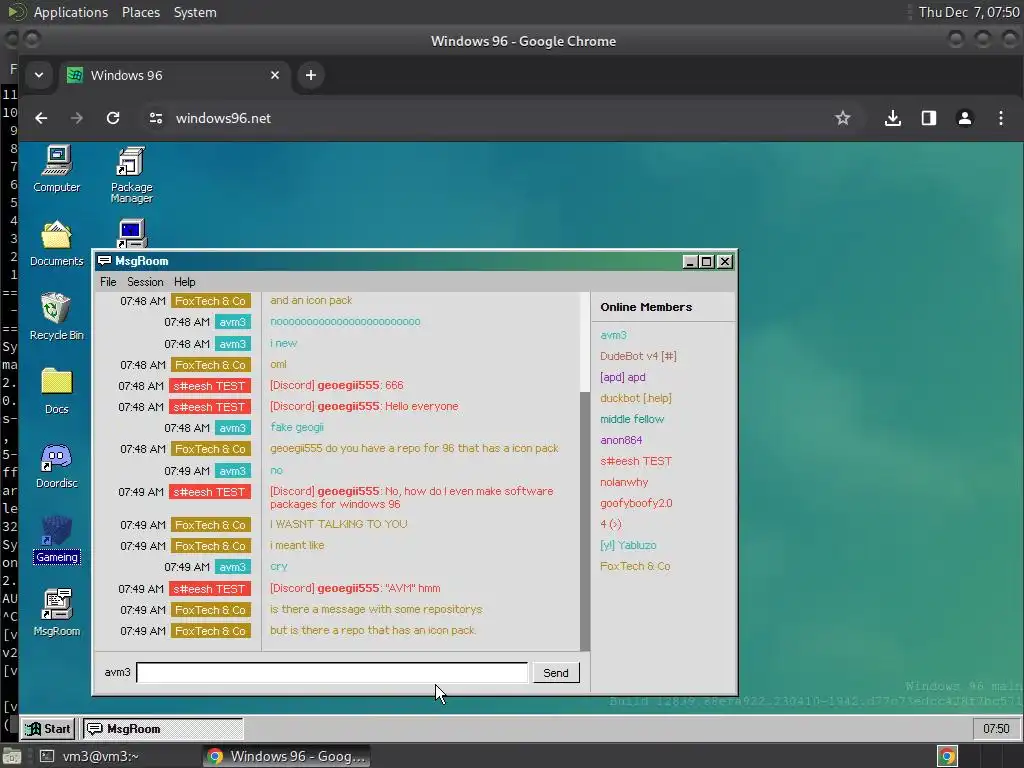
Task: Select DudeBot v4 [#] member
Action: 638,356
